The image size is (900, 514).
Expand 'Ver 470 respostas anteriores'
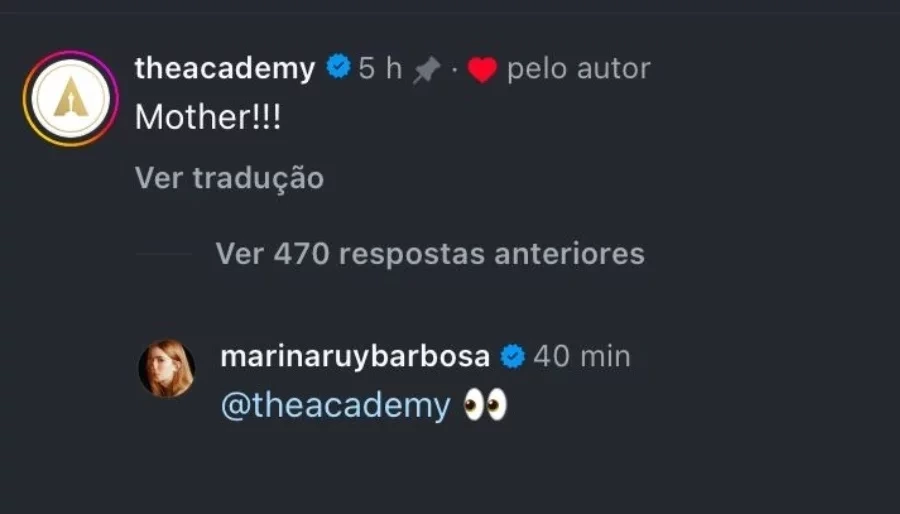430,254
